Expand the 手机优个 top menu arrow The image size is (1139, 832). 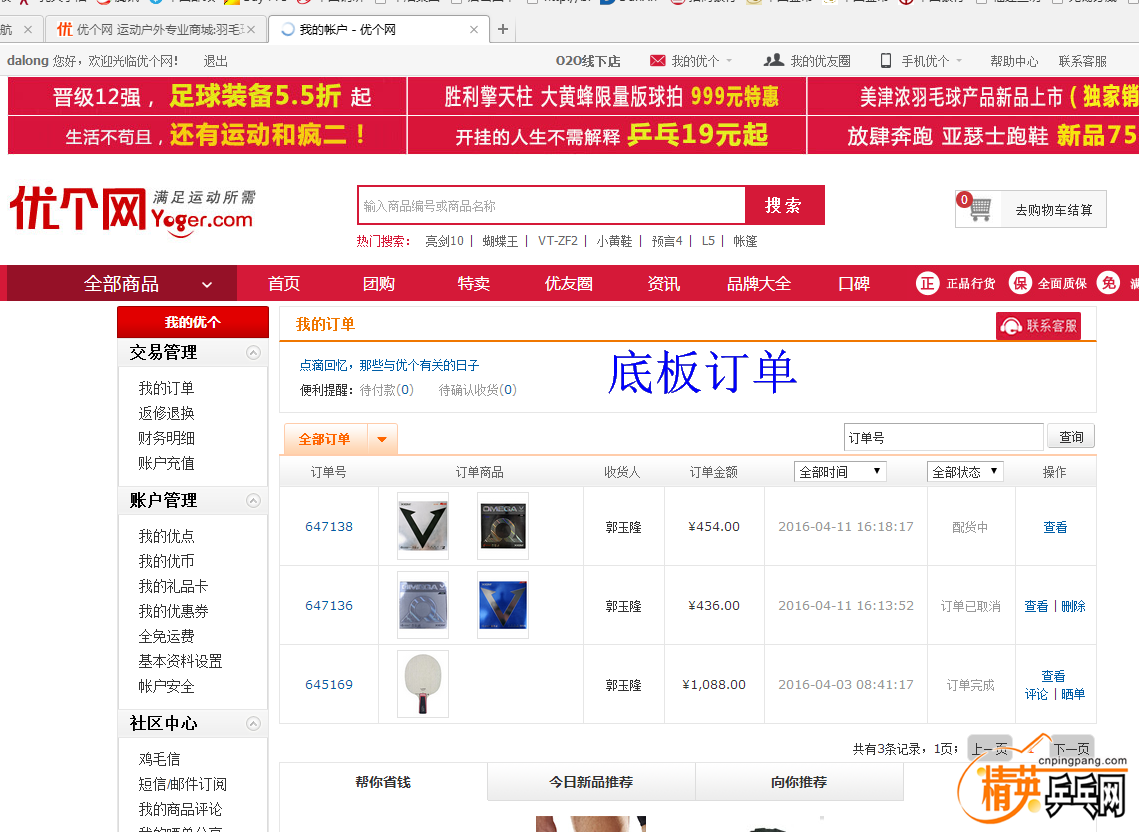tap(959, 61)
